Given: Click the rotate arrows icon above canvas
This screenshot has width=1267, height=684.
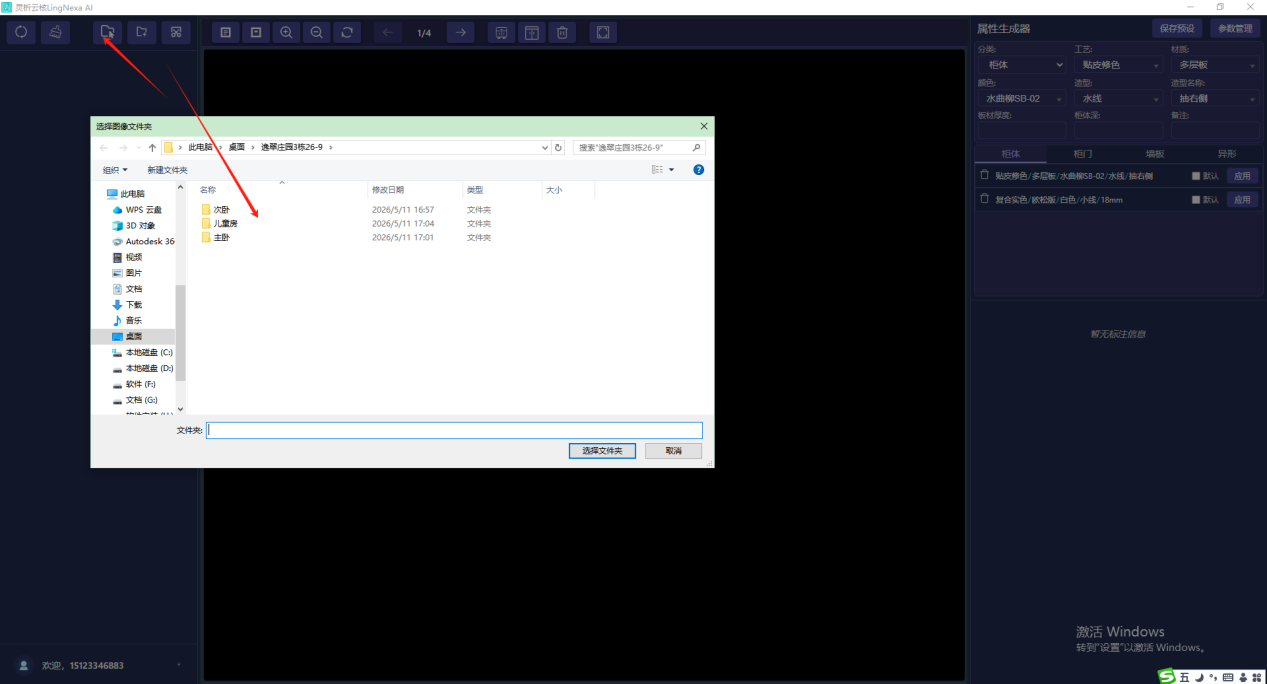Looking at the screenshot, I should click(346, 33).
